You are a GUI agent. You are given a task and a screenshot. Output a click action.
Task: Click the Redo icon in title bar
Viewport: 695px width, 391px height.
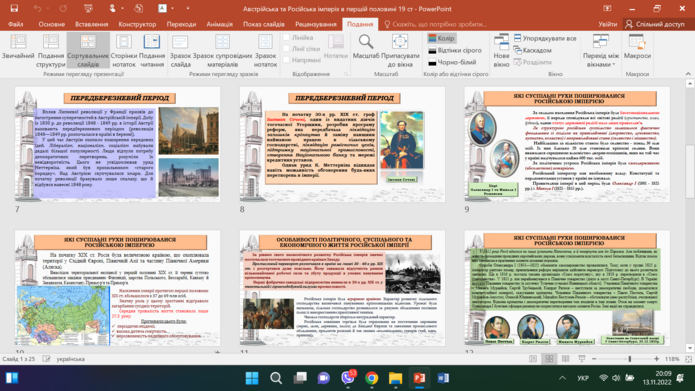pos(63,8)
